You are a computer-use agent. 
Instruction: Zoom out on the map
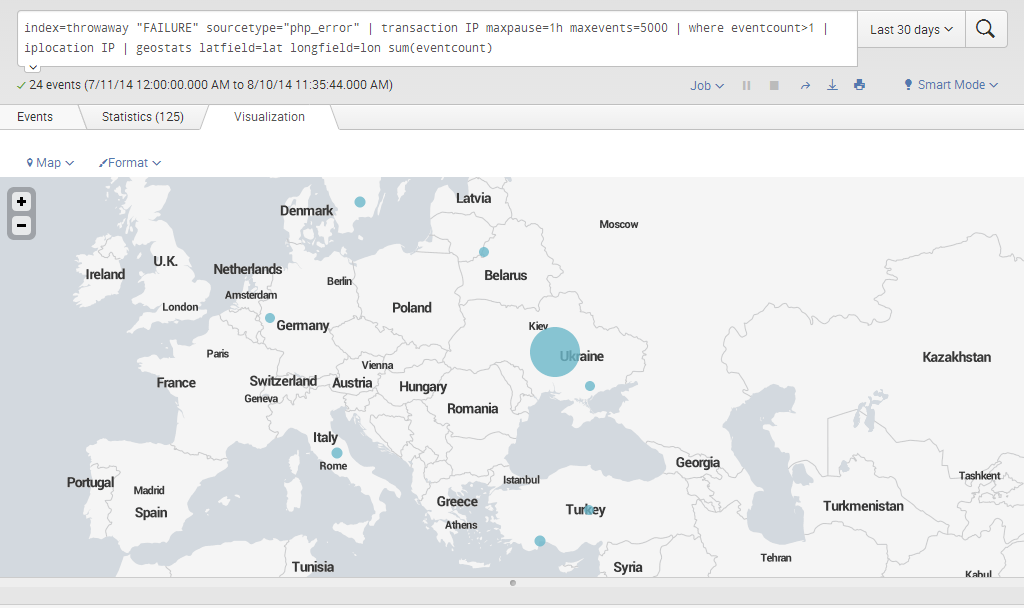click(x=22, y=225)
